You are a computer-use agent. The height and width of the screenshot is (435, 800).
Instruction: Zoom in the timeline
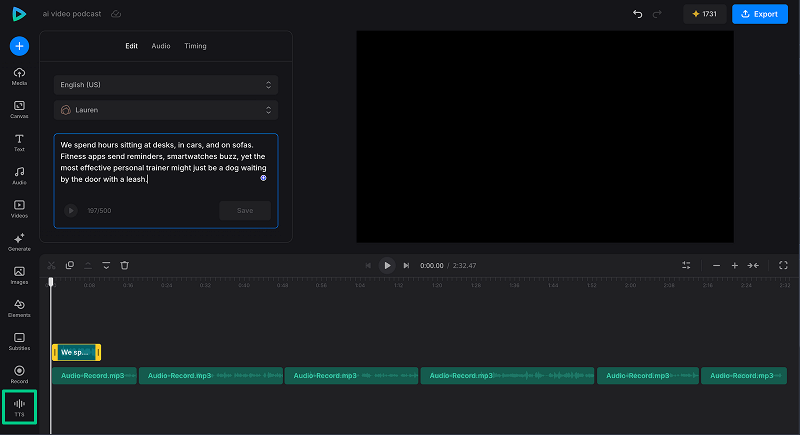pos(735,265)
